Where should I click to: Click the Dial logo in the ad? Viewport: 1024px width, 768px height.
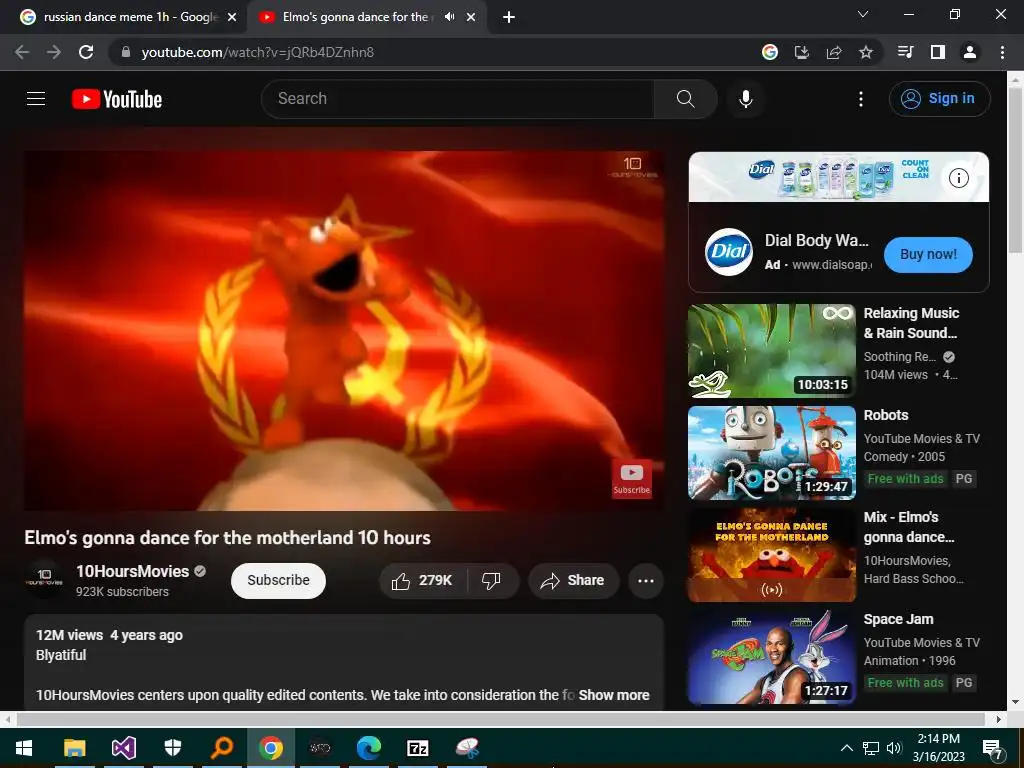(x=729, y=251)
